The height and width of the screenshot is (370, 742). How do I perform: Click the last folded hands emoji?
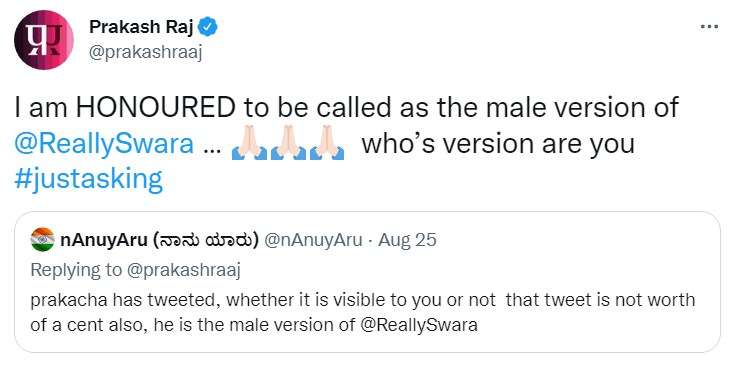[x=327, y=144]
